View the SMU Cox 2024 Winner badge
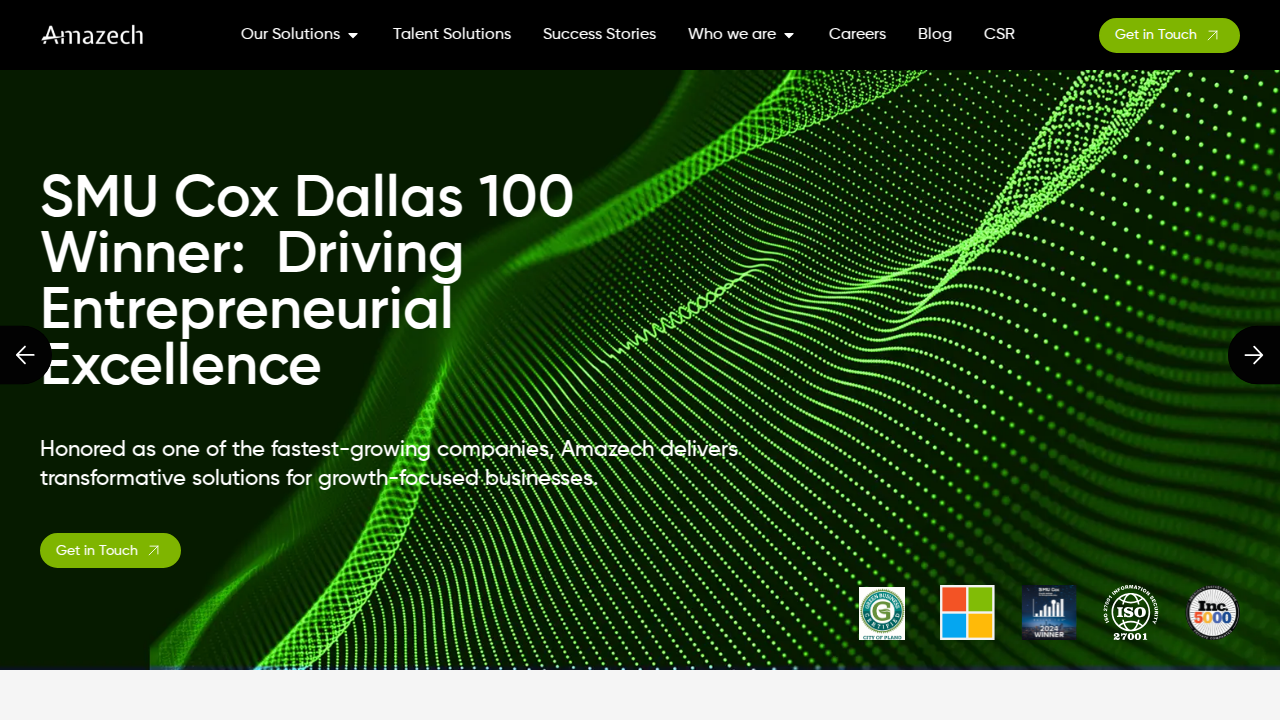 [1048, 613]
